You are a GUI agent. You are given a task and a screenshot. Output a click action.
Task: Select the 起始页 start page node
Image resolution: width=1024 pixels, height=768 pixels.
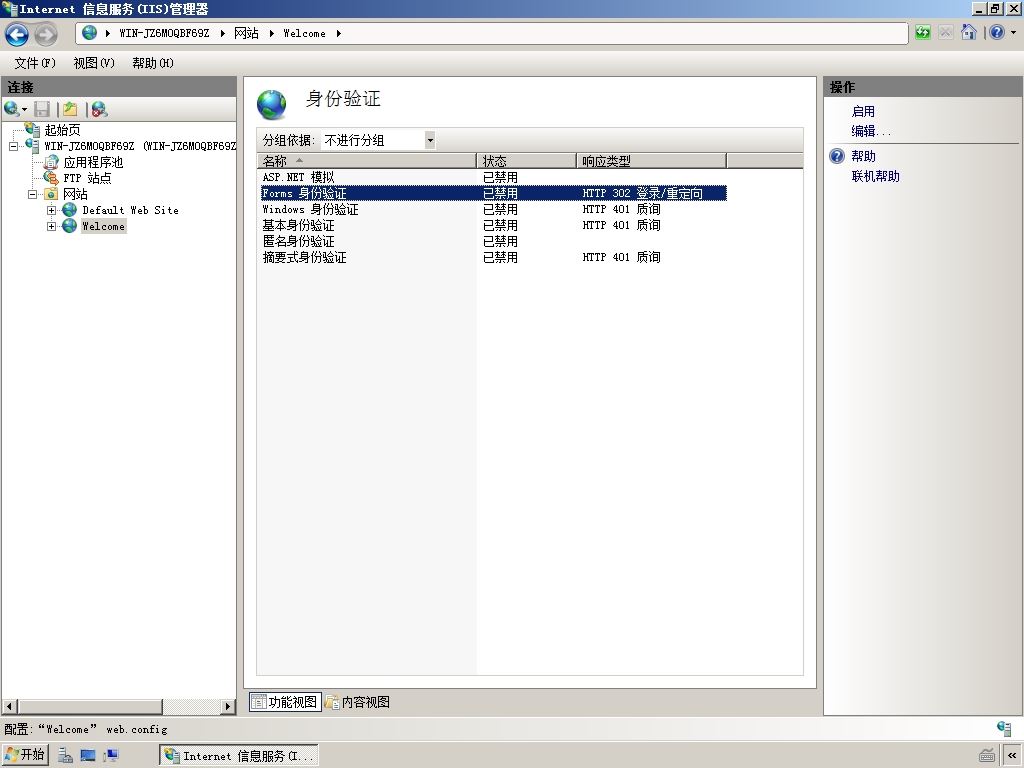coord(63,130)
